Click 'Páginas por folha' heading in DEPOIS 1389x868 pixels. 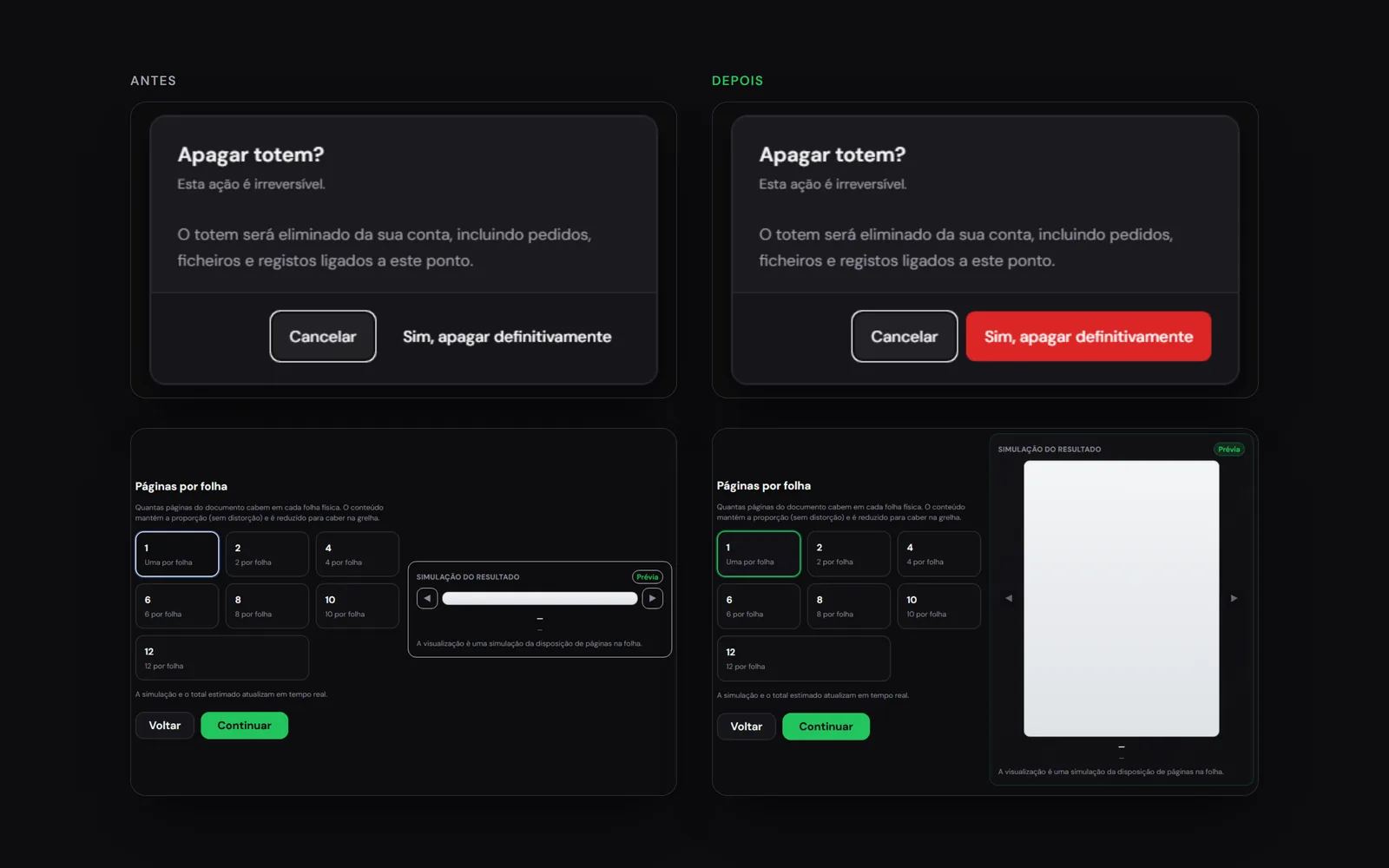click(764, 486)
